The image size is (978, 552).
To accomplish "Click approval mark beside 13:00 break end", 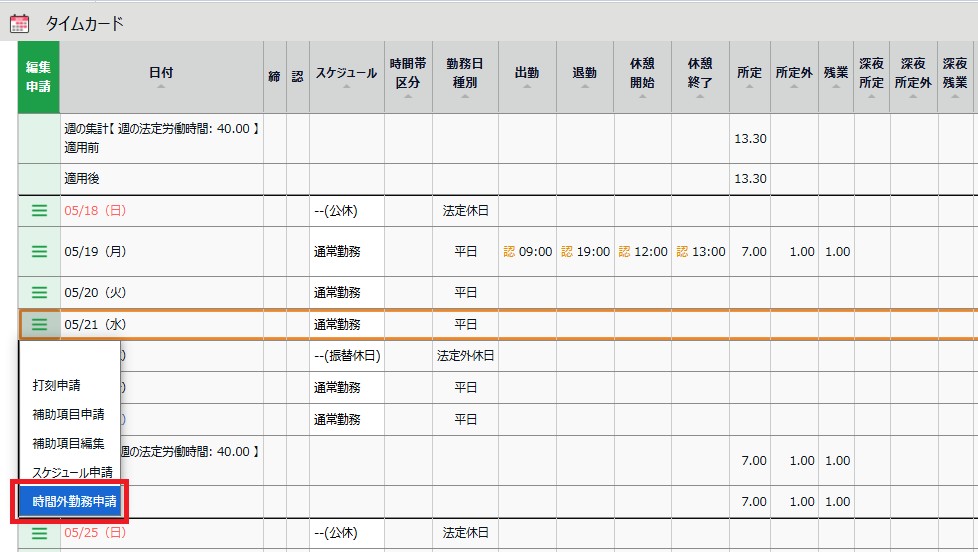I will [x=682, y=252].
